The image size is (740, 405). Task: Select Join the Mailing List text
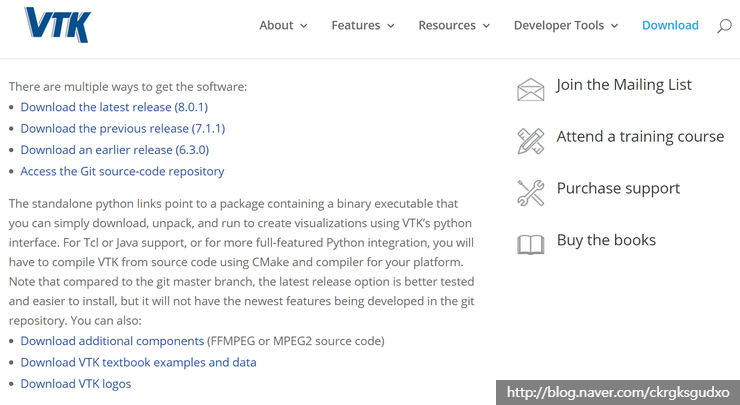coord(624,85)
